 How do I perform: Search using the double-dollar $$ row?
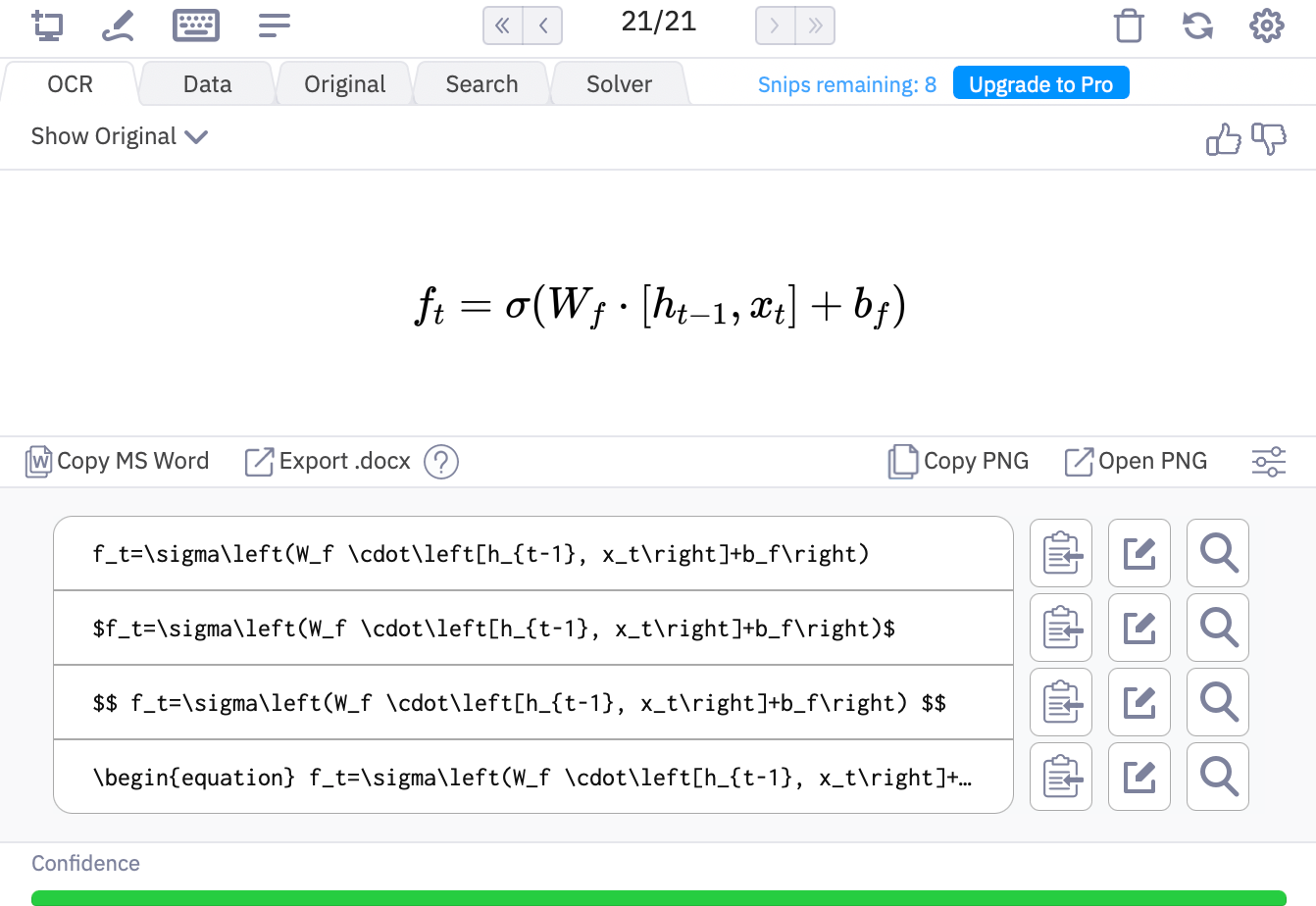[1218, 702]
